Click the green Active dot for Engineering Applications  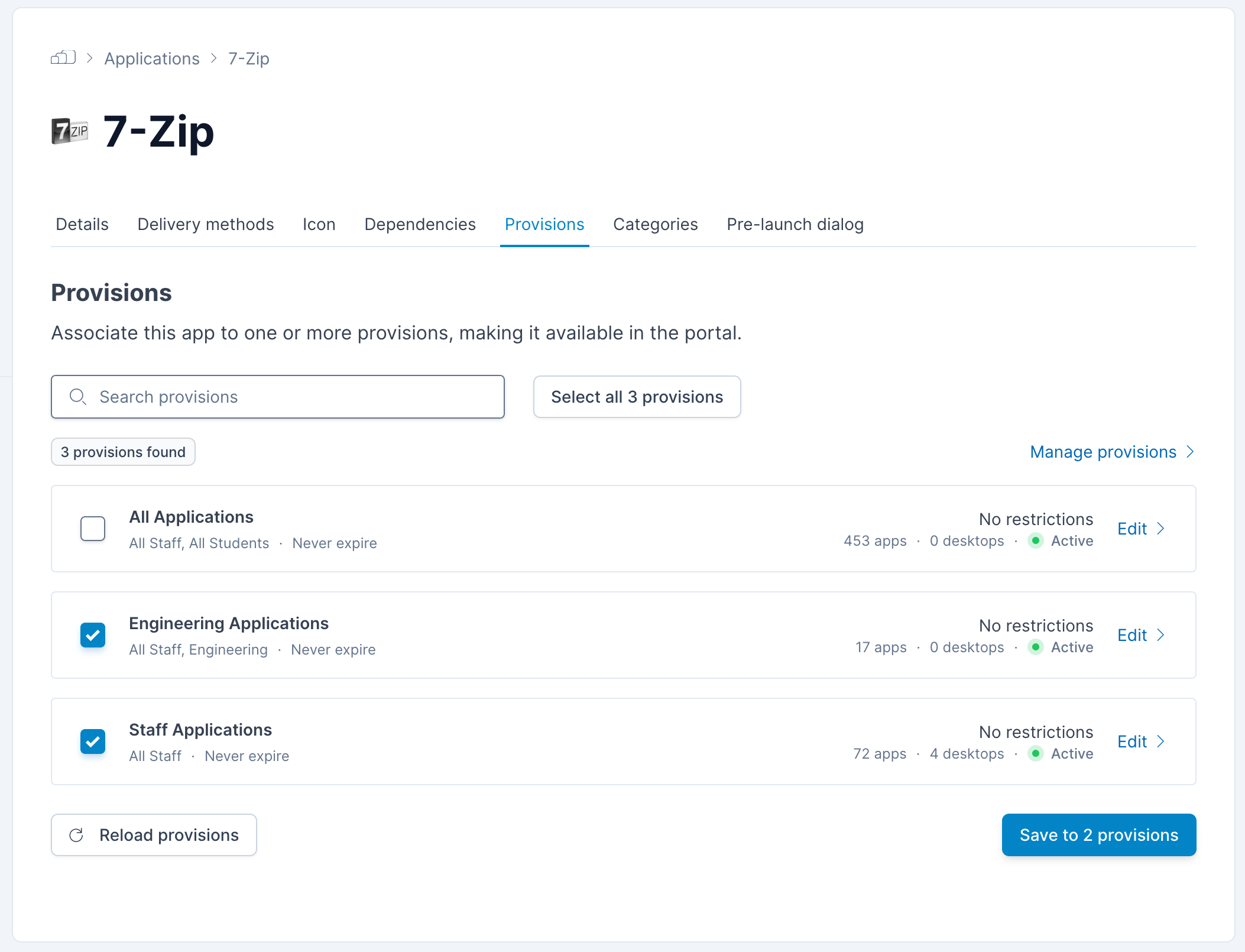click(x=1036, y=647)
